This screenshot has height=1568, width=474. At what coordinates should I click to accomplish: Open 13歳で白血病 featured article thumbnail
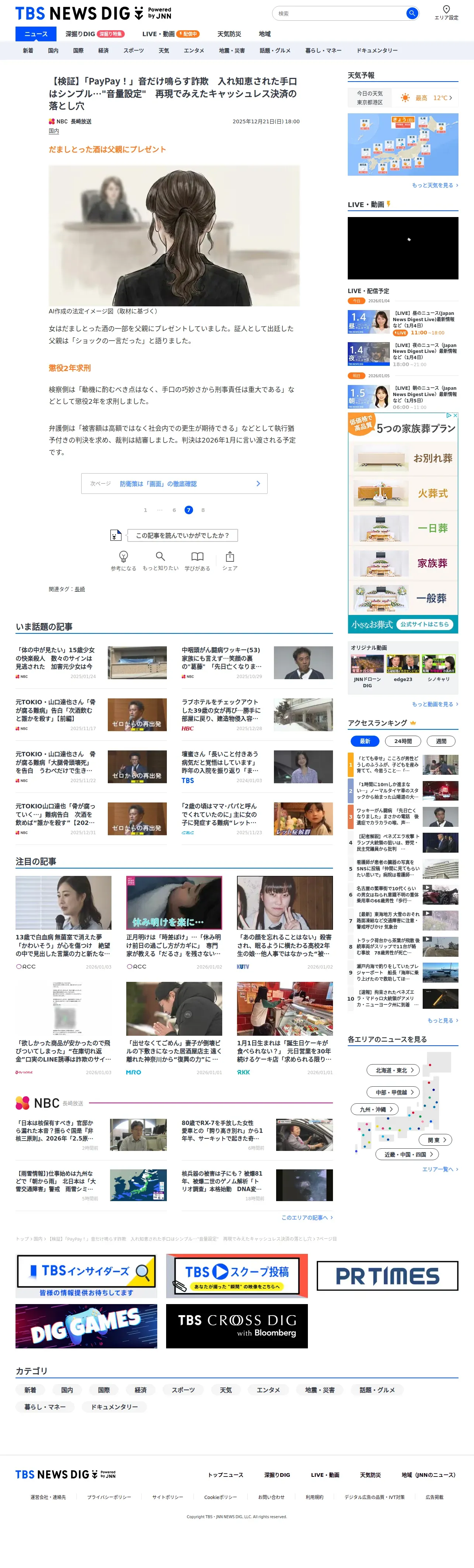pyautogui.click(x=63, y=902)
